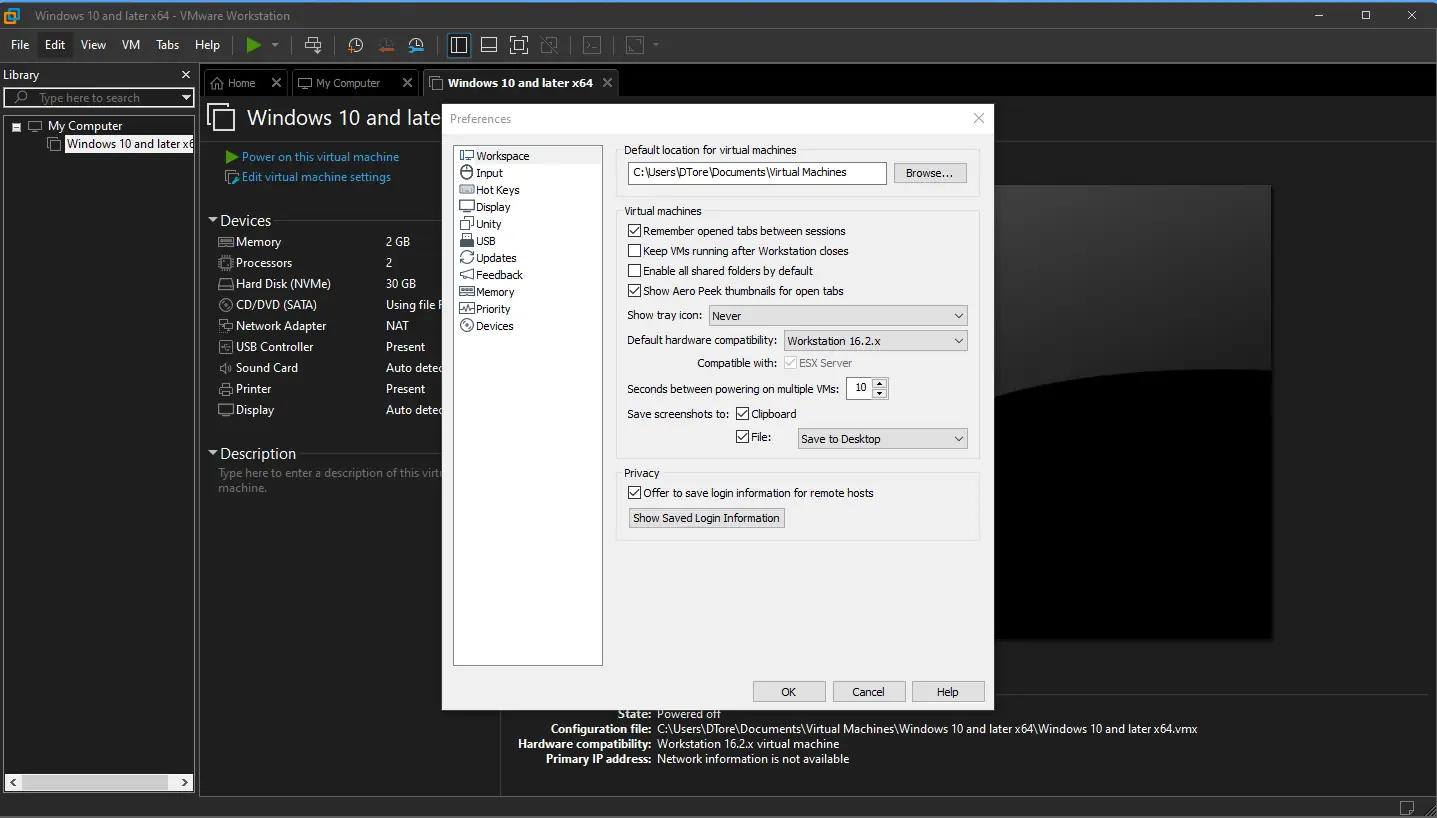Open the View menu
This screenshot has height=818, width=1437.
[93, 45]
